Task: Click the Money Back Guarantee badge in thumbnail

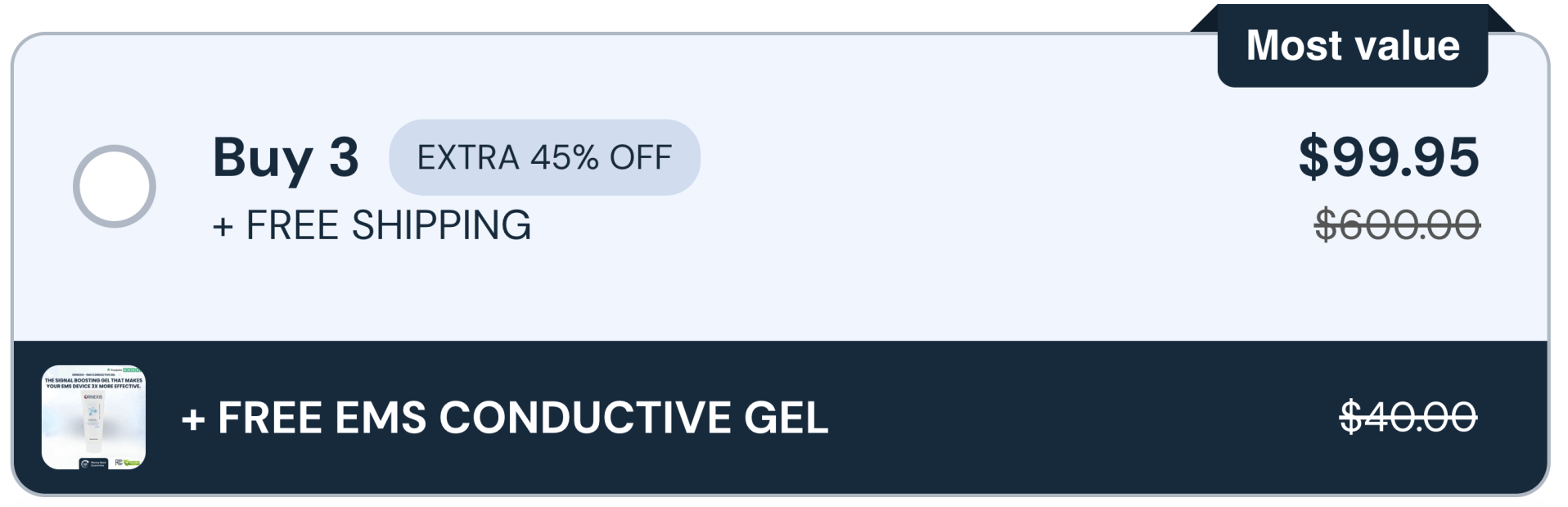Action: (x=92, y=463)
